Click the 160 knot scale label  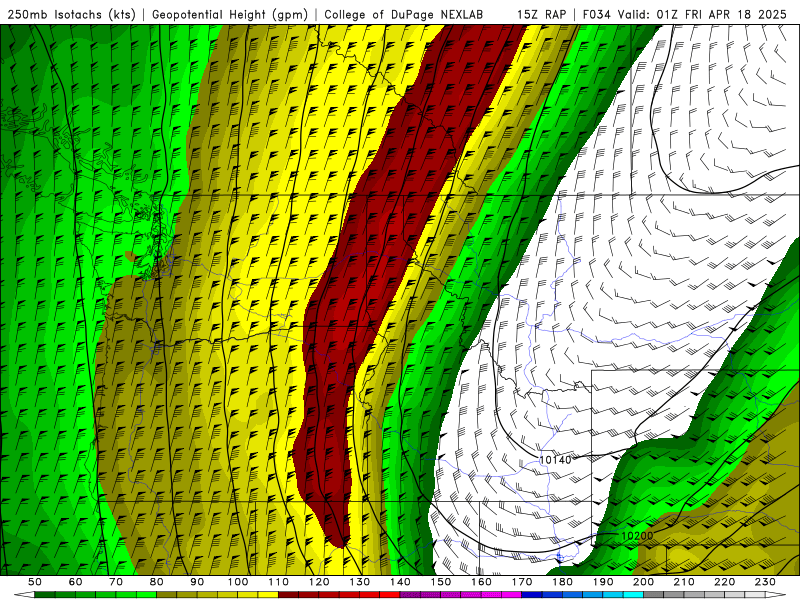pyautogui.click(x=481, y=582)
